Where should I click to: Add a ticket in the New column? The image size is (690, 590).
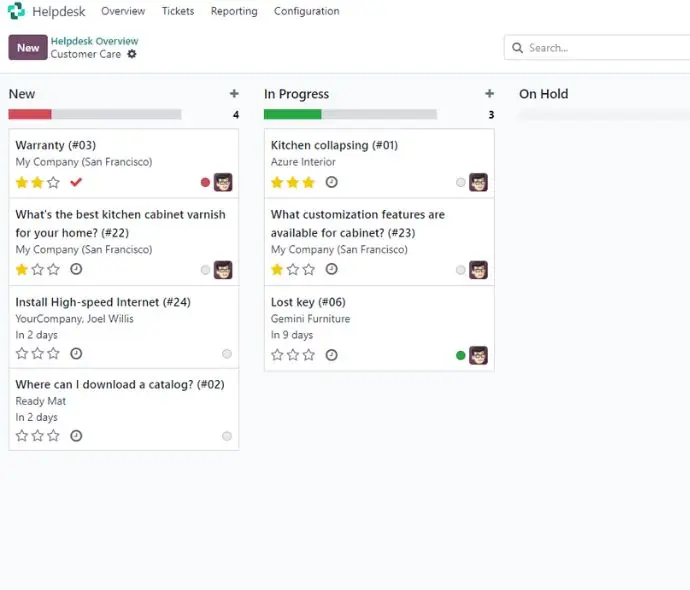click(234, 93)
